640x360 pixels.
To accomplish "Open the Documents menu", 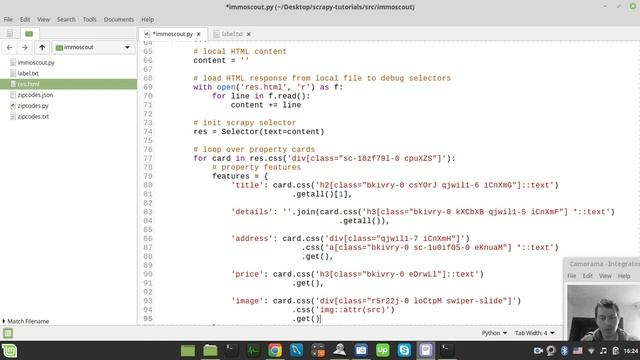I will [x=118, y=19].
